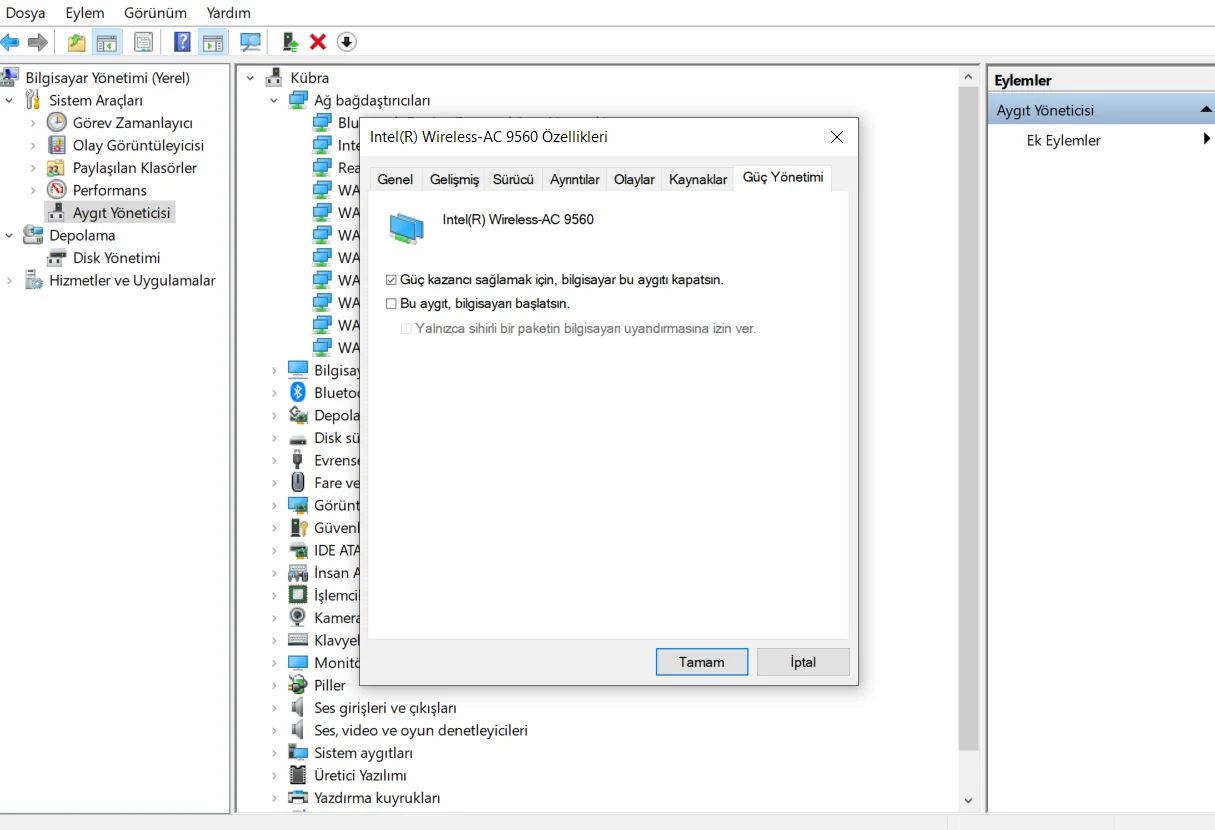Click the Olay Görüntüleyicisi icon
1215x830 pixels.
coord(57,145)
